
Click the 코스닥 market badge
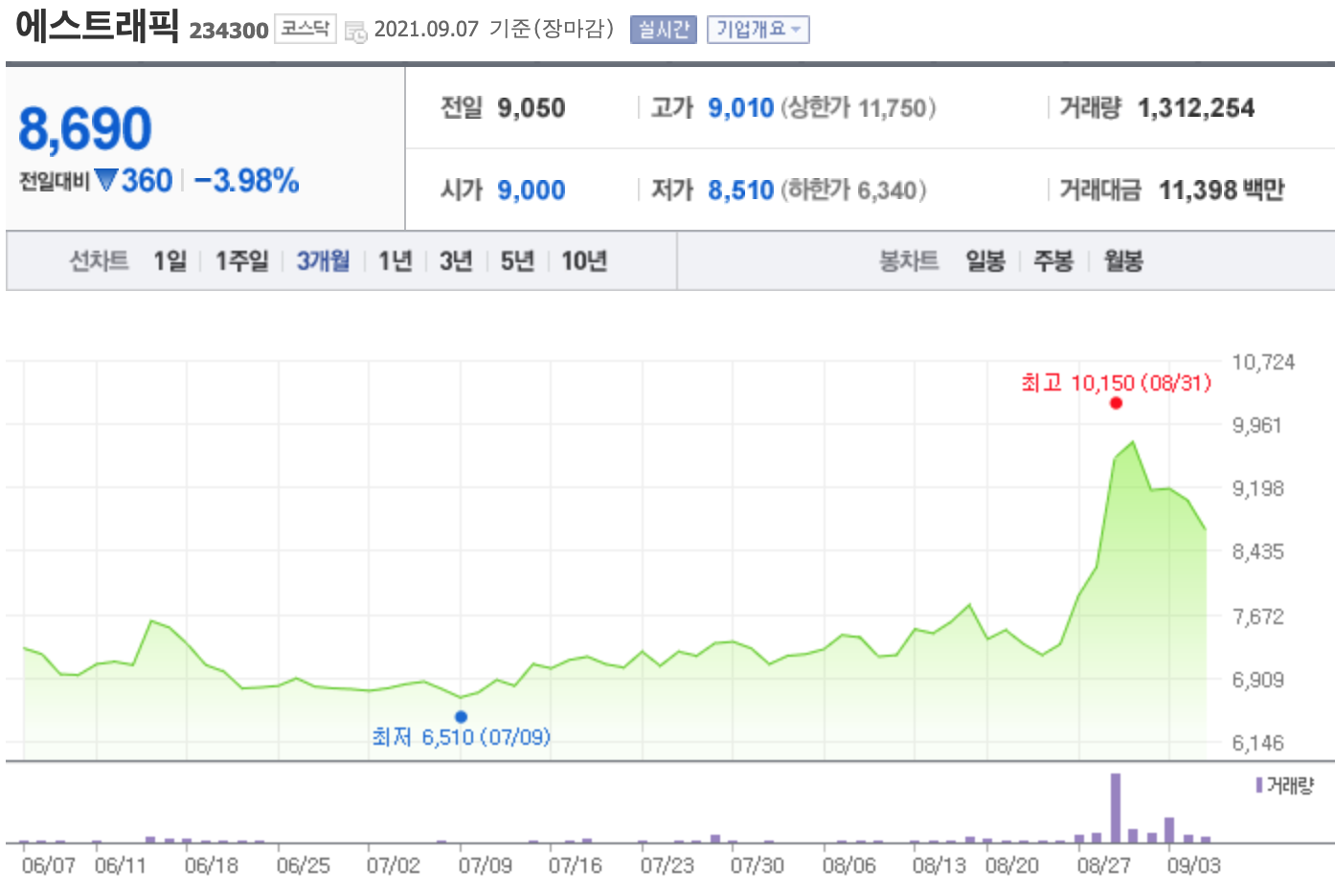[305, 29]
